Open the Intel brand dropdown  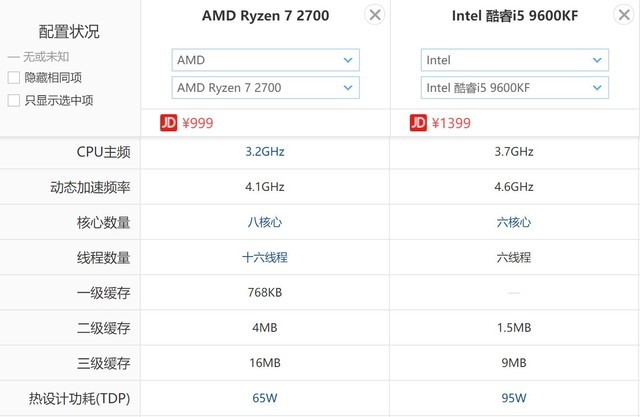click(x=513, y=60)
